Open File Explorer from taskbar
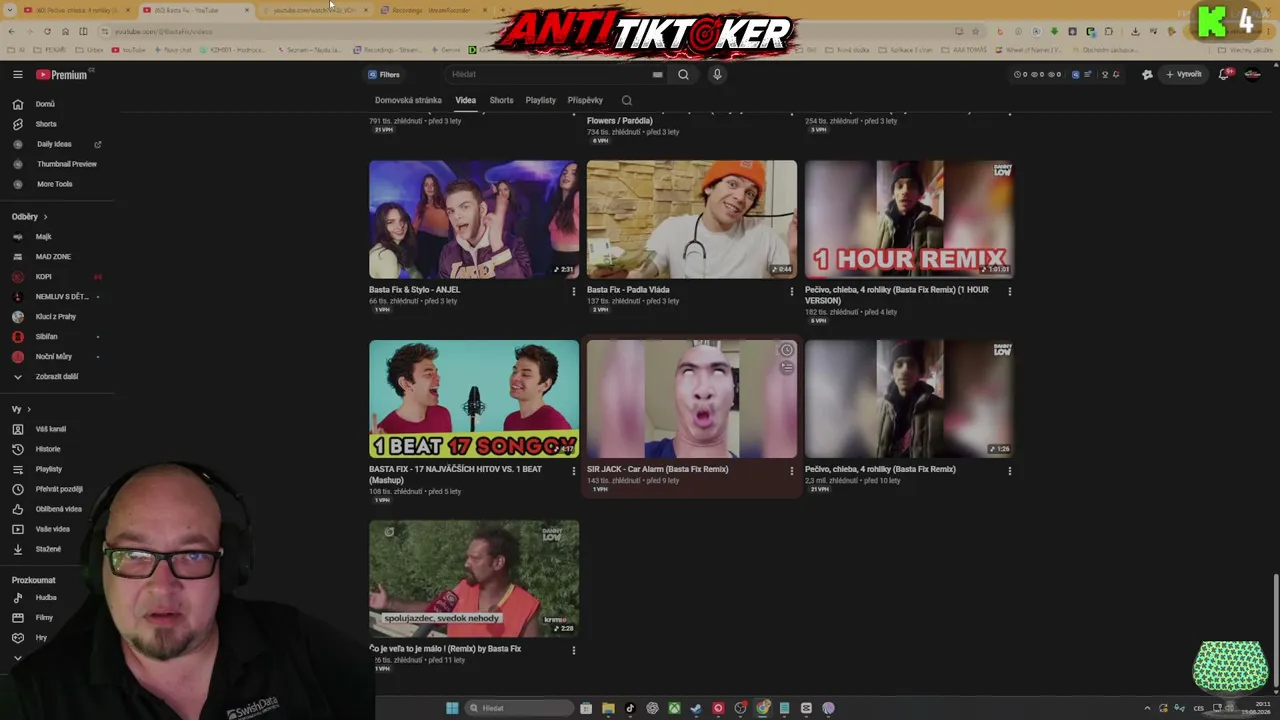 [x=608, y=708]
